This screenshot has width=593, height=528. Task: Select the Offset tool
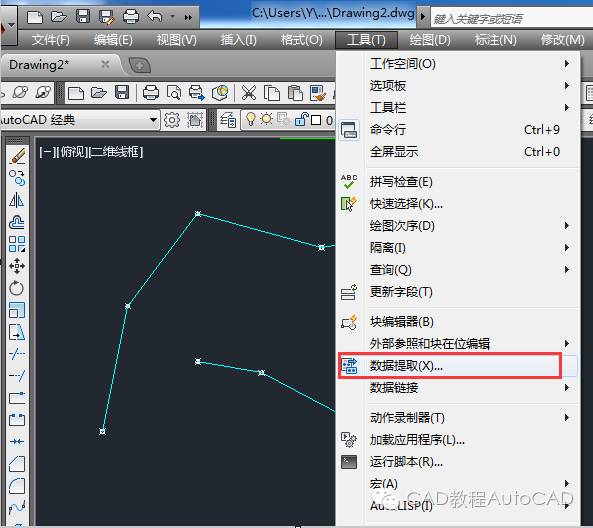(x=17, y=222)
